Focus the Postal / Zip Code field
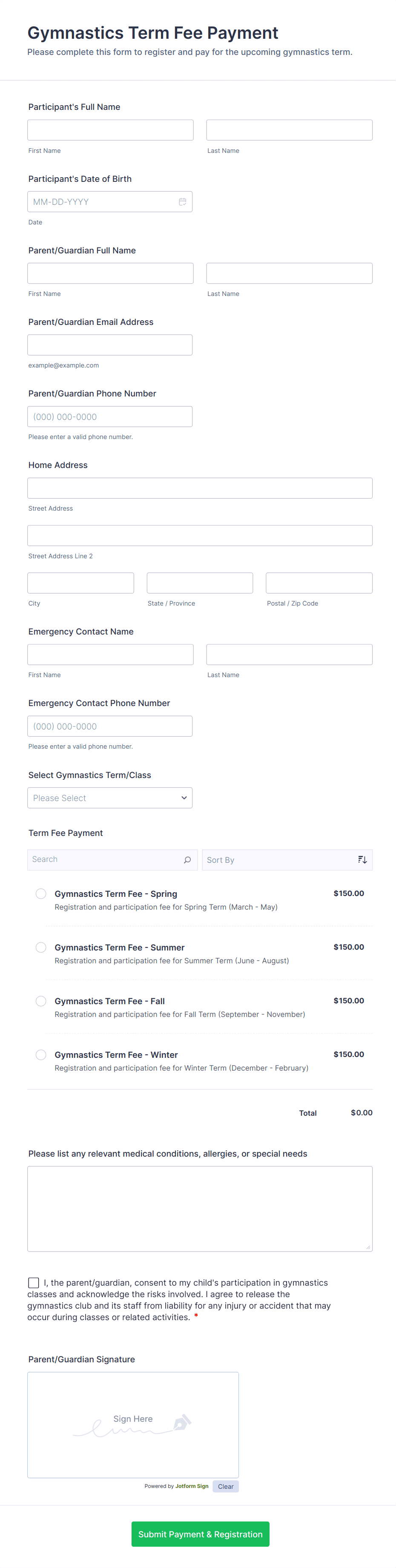 (319, 583)
